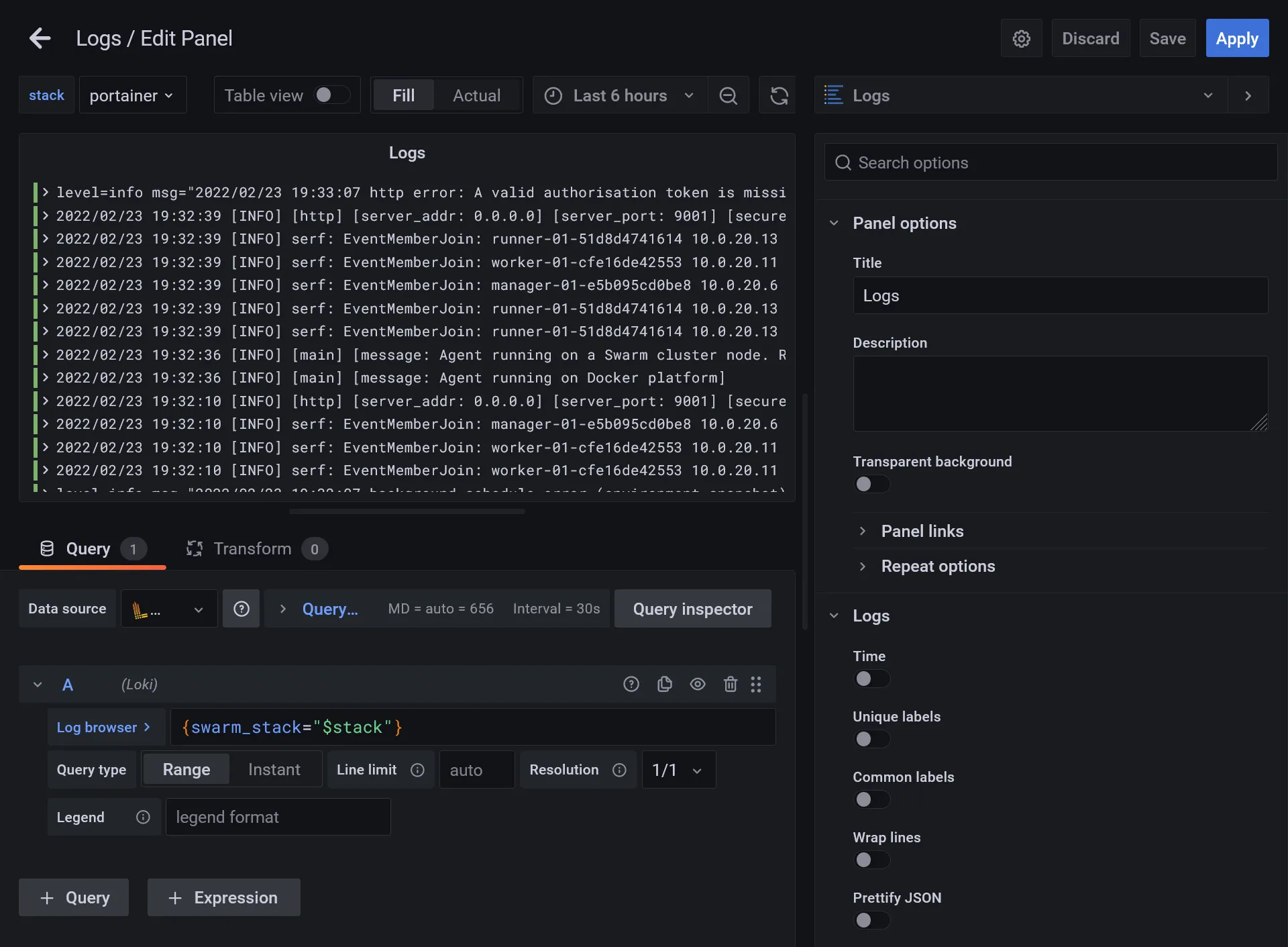Duplicate query A using the copy icon
The image size is (1288, 947).
[x=664, y=684]
